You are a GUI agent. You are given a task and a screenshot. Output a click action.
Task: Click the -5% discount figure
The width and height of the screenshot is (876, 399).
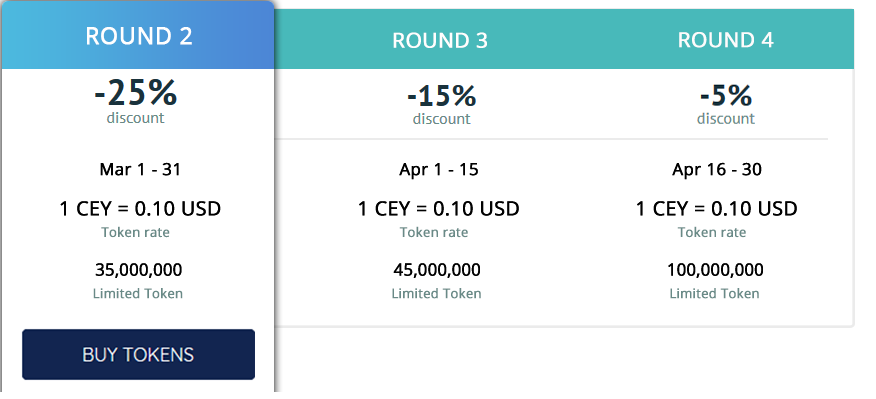point(726,96)
